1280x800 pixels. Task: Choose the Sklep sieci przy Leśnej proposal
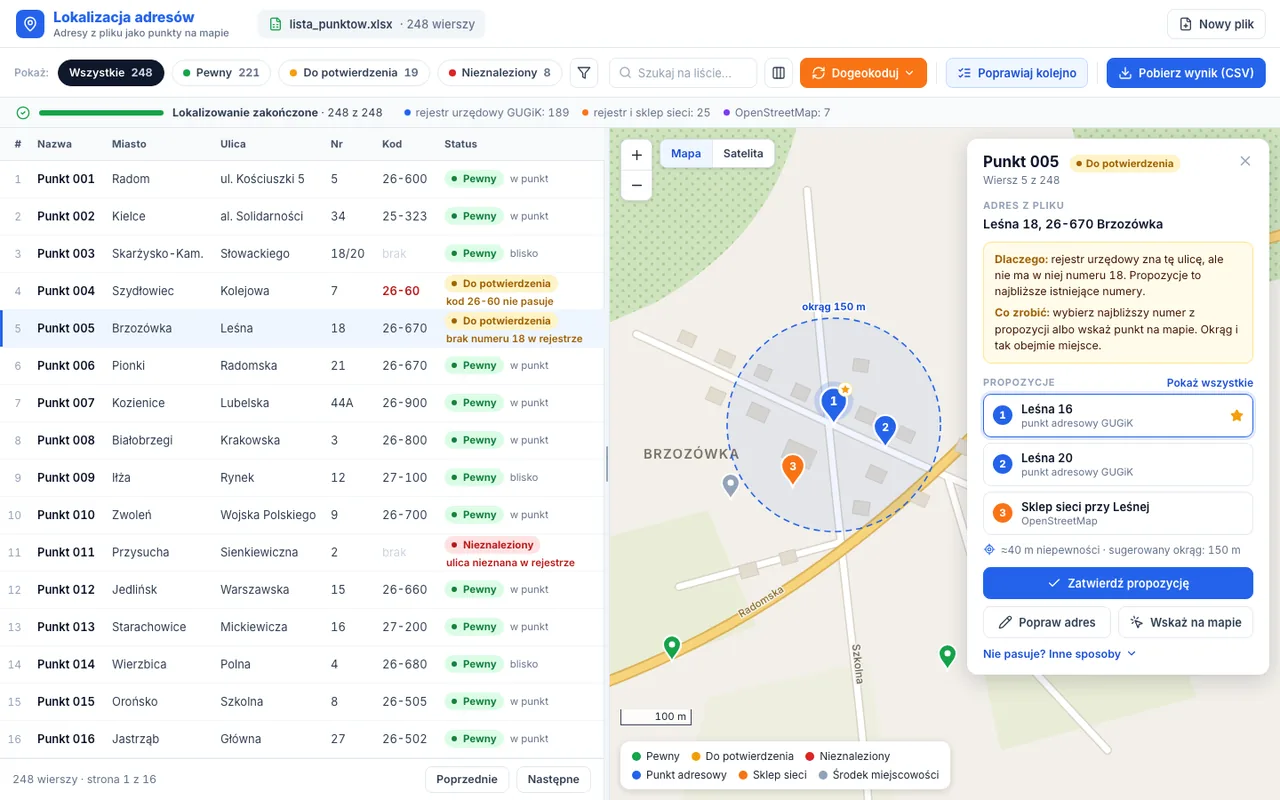pos(1118,513)
